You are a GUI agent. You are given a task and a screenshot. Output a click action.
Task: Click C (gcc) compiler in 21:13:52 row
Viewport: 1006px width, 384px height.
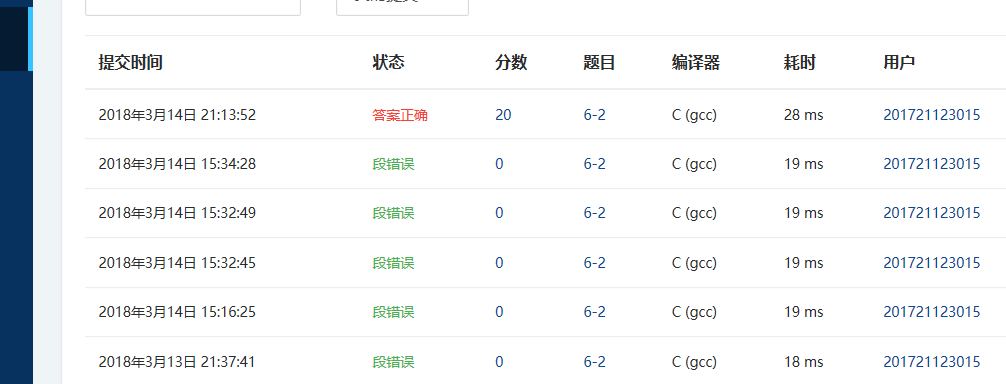click(x=694, y=115)
